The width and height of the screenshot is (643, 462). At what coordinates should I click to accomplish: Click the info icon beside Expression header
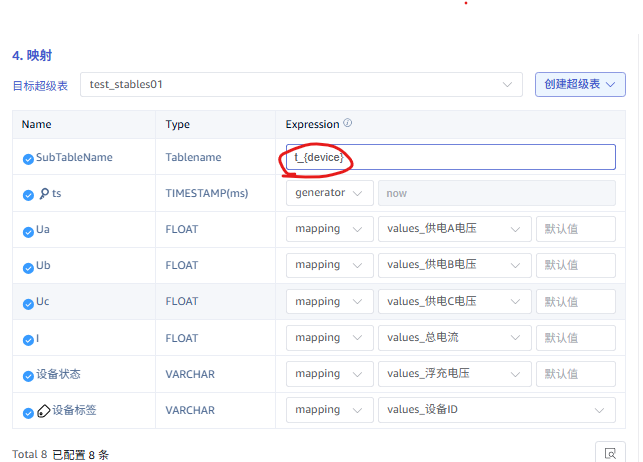(348, 124)
